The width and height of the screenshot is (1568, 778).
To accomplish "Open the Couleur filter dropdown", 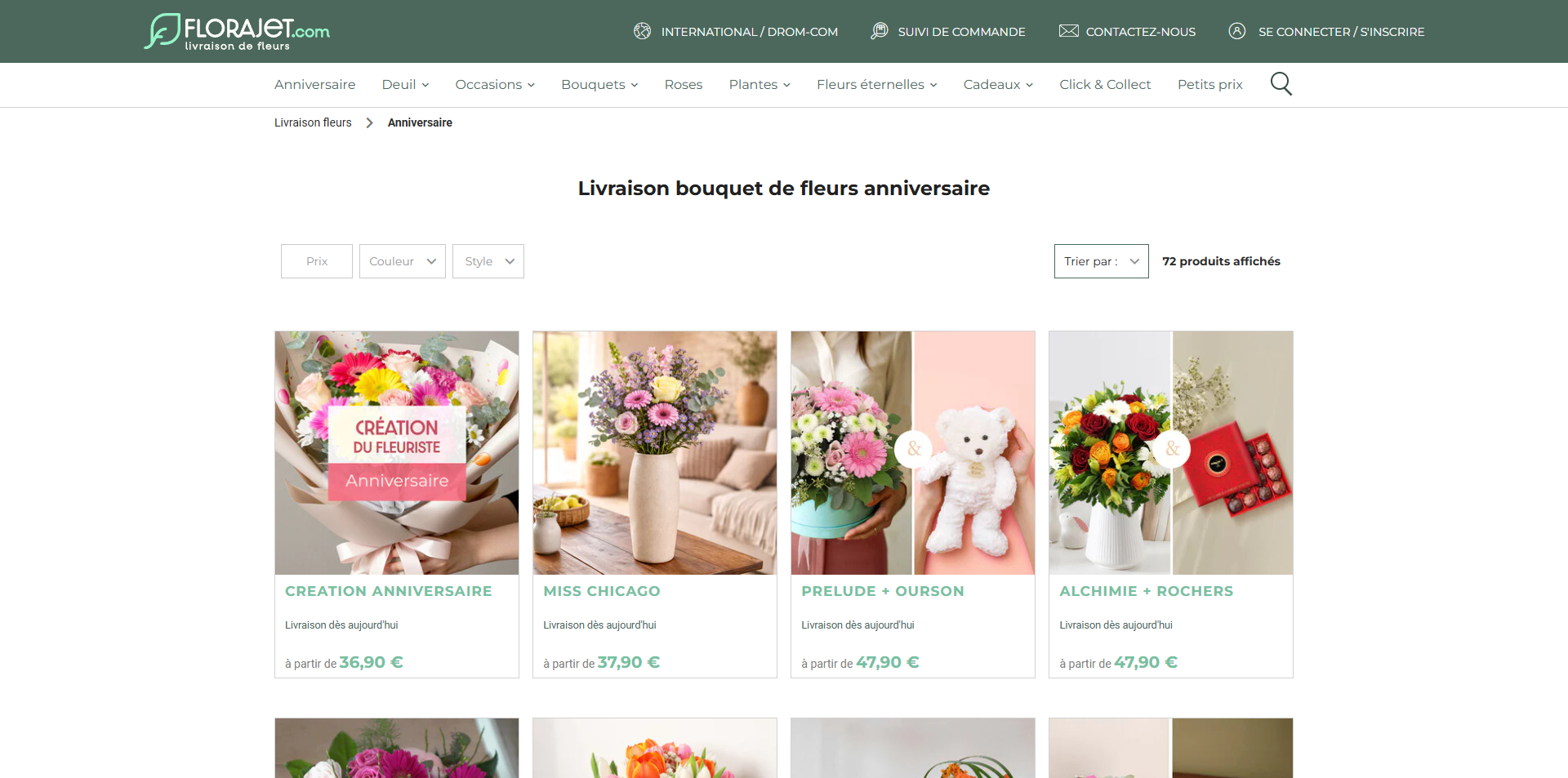I will click(x=403, y=261).
